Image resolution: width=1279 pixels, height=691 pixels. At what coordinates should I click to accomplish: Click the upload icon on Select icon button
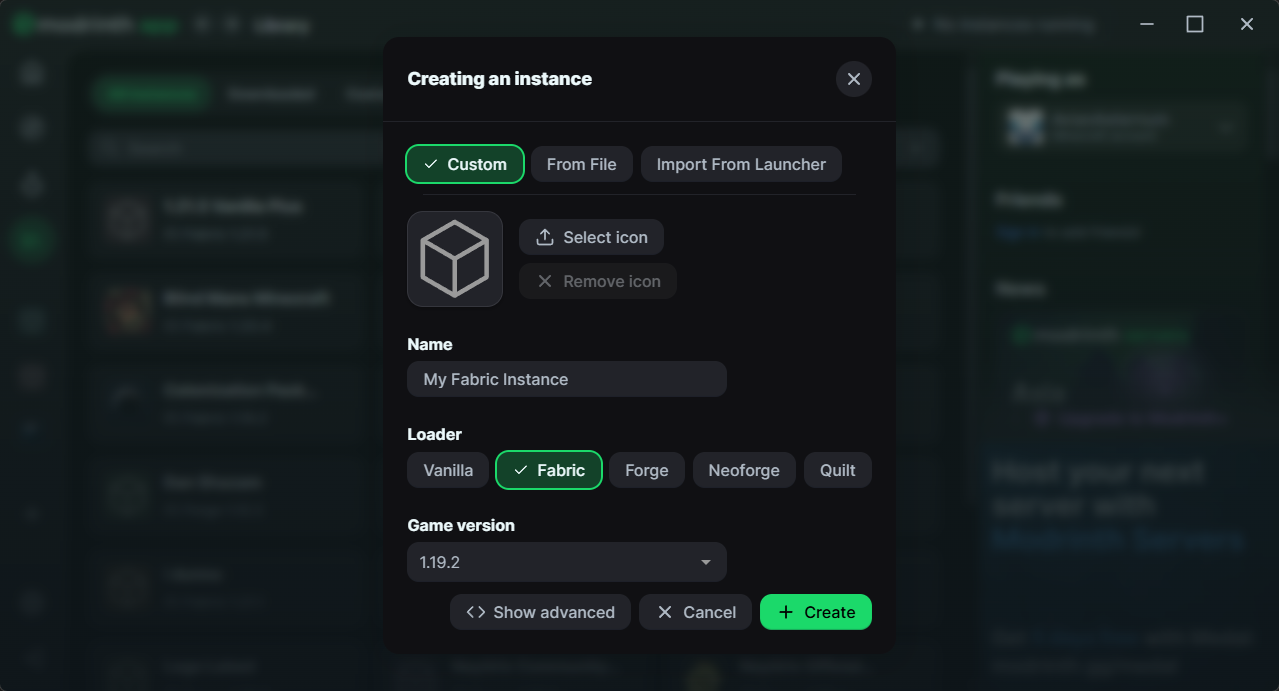543,236
